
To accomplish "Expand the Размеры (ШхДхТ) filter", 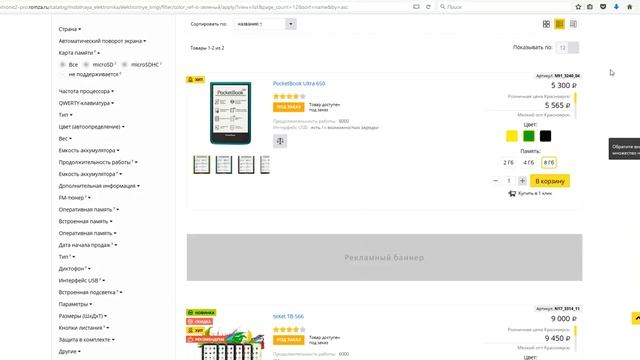I will (82, 316).
